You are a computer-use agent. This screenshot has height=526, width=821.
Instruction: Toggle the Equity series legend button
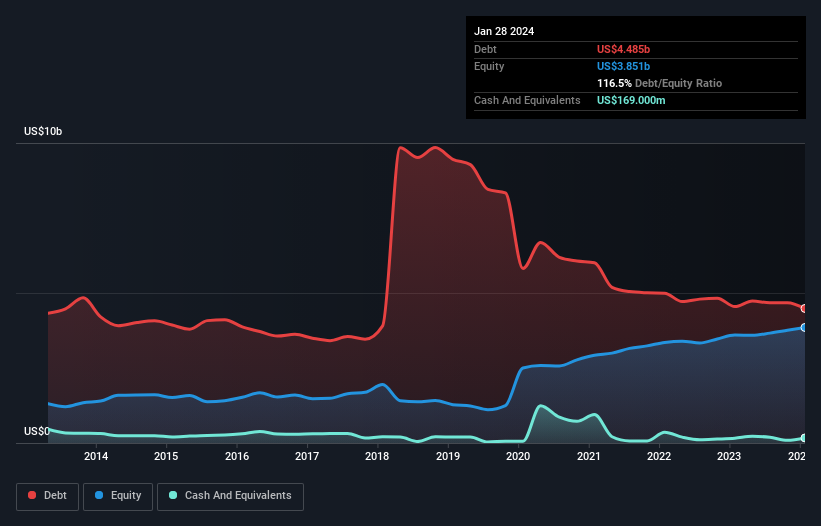coord(118,496)
